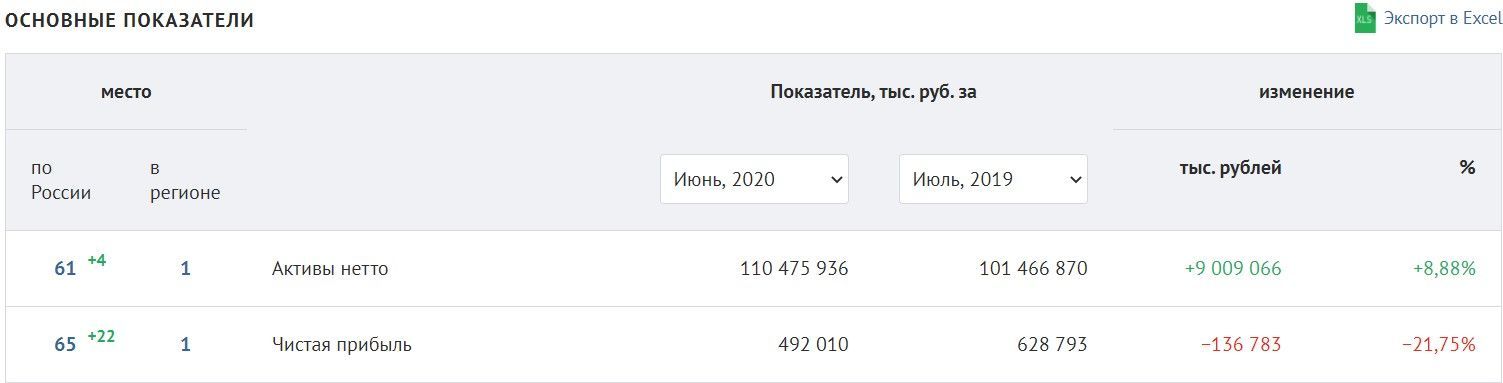Click the +22 rank change indicator
Viewport: 1503px width, 383px height.
pos(101,336)
